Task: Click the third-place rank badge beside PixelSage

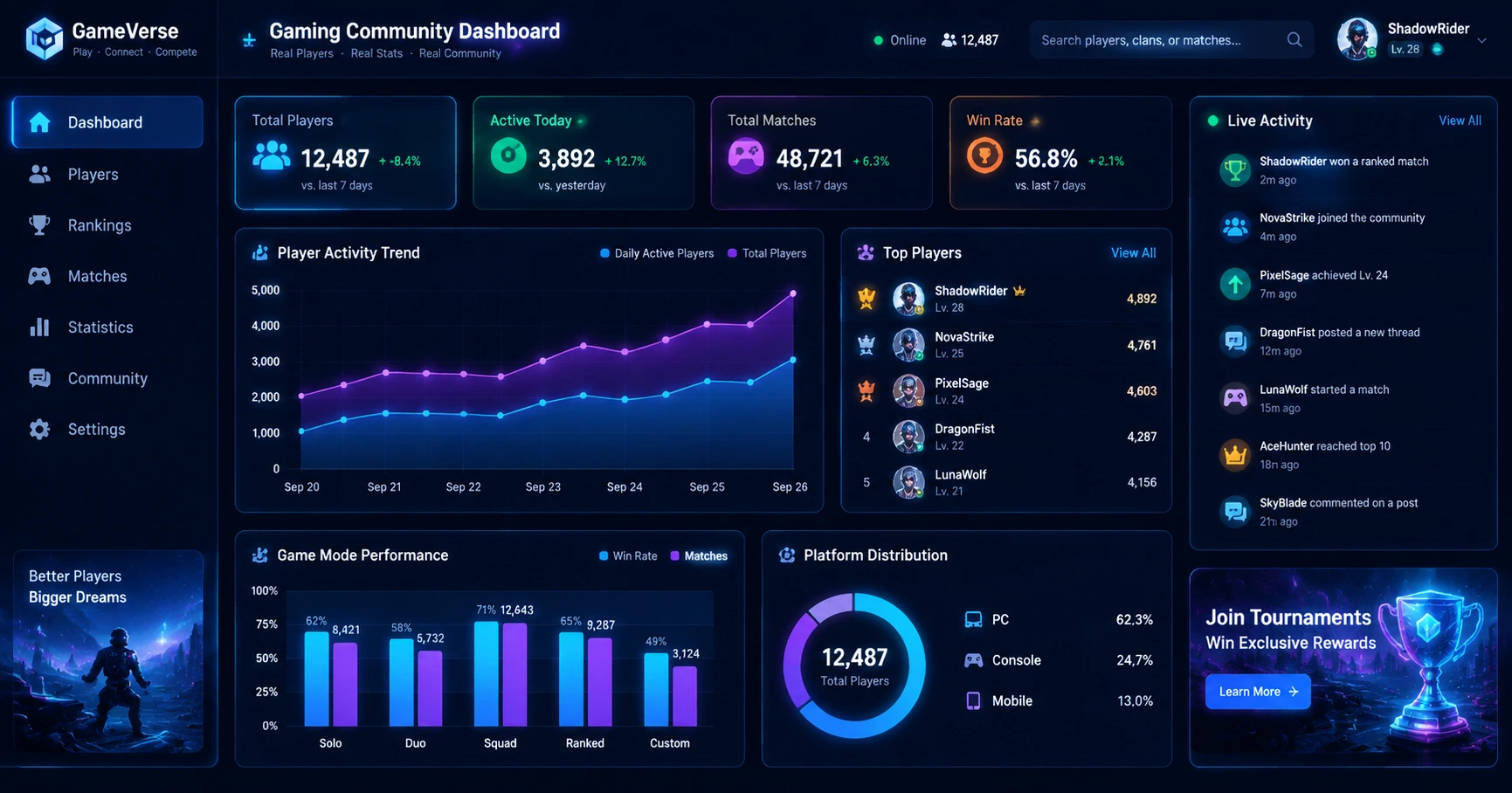Action: [x=866, y=391]
